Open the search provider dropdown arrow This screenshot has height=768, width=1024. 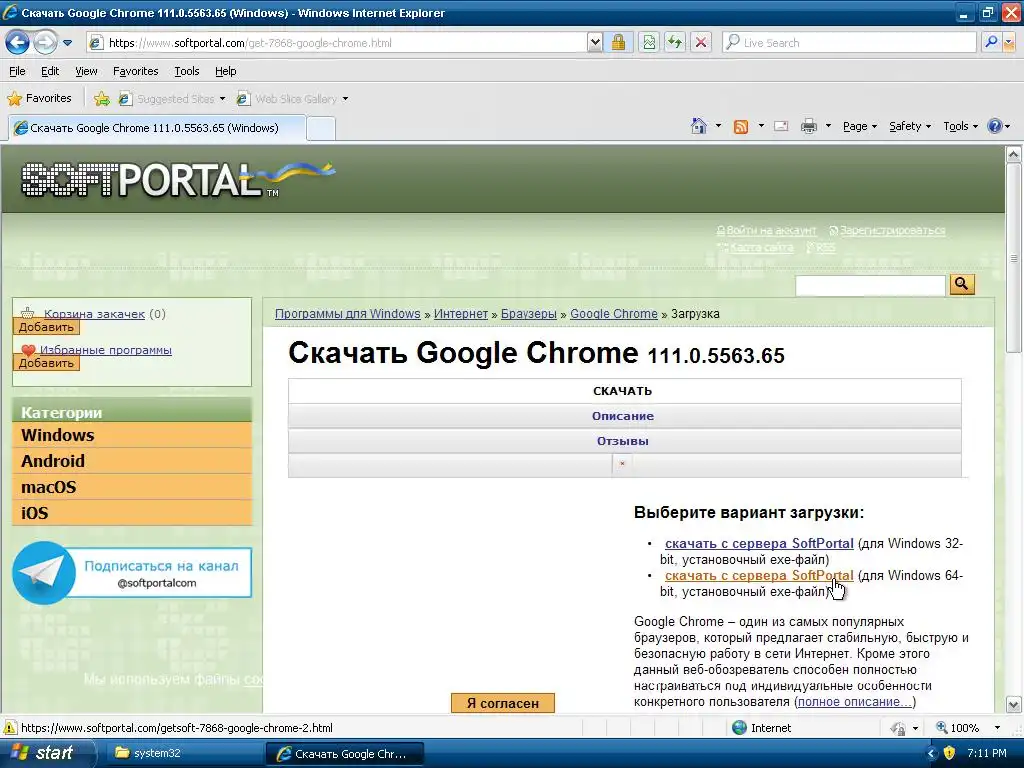pos(1009,43)
